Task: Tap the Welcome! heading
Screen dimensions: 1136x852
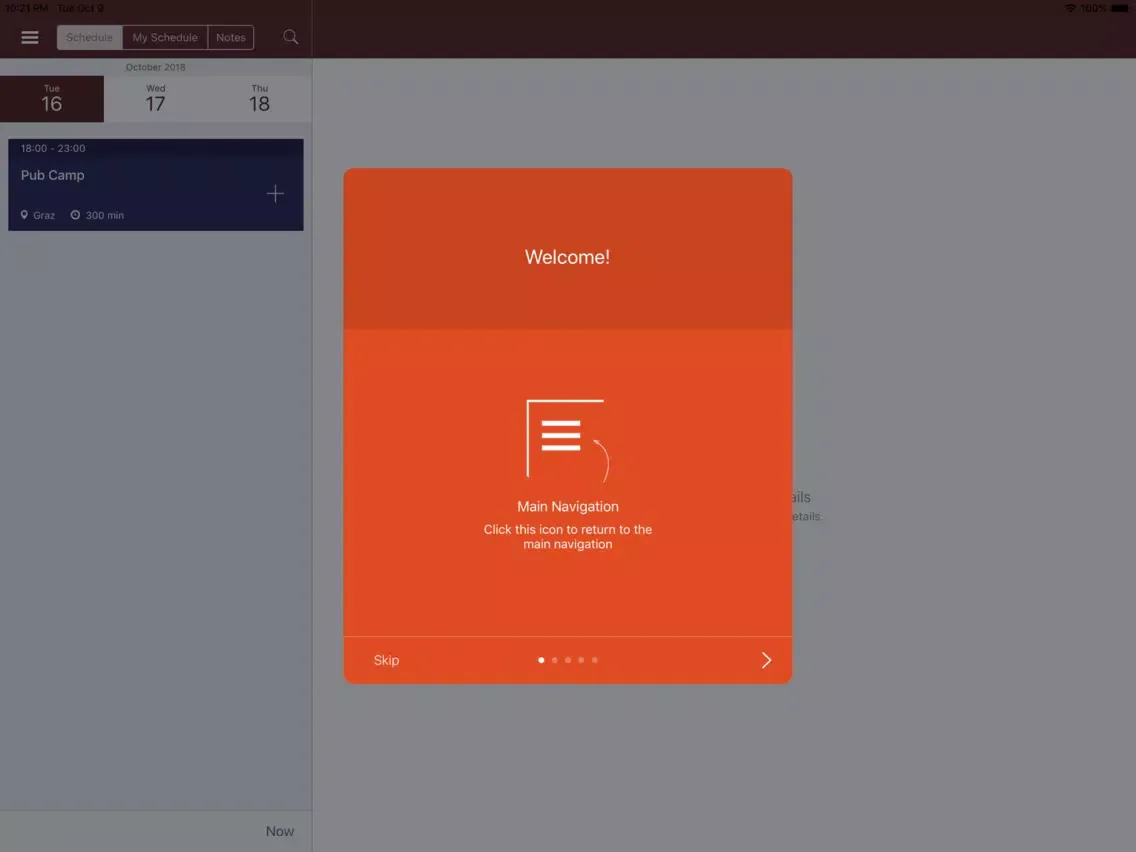Action: tap(567, 256)
